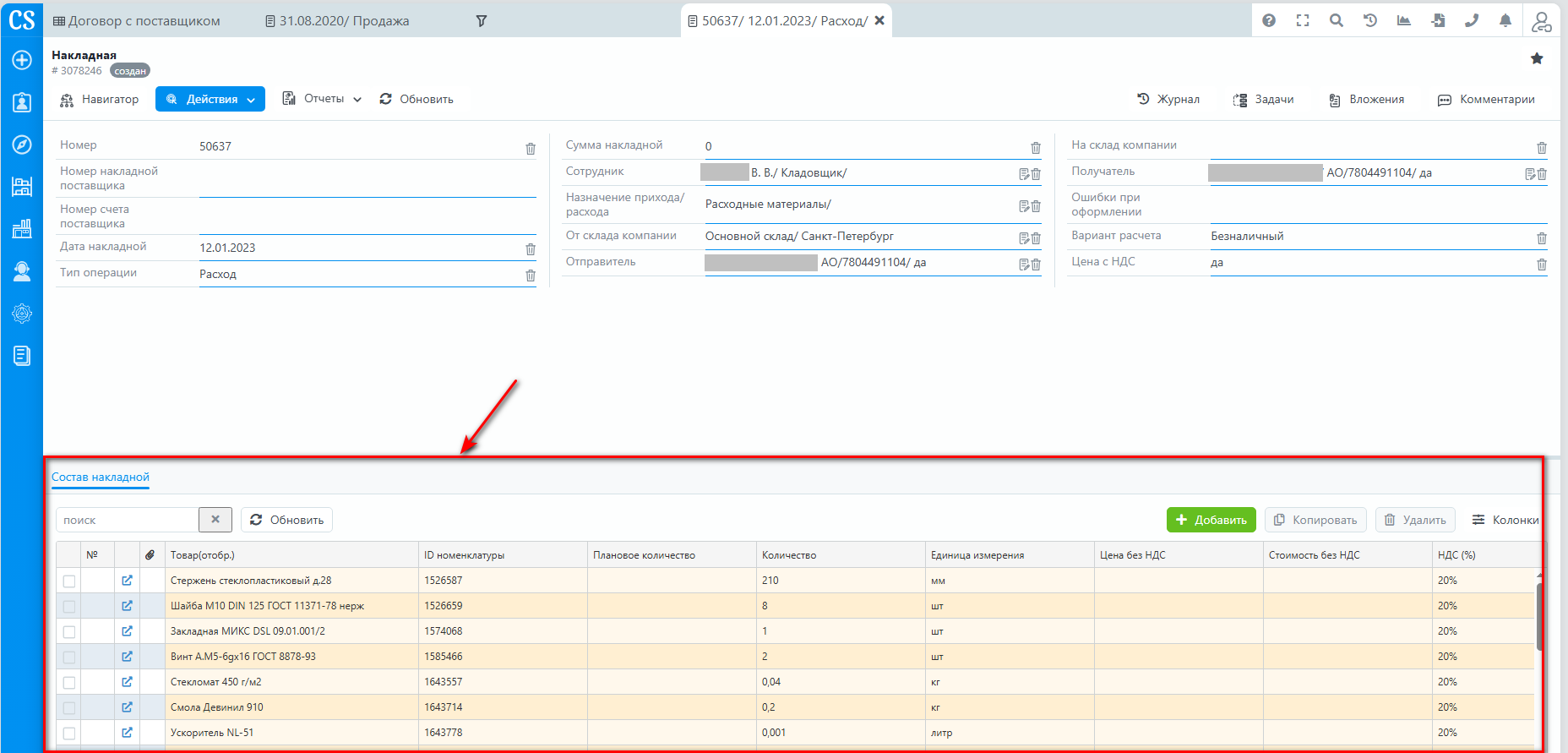Click the phone call icon
Viewport: 1568px width, 753px height.
1472,20
